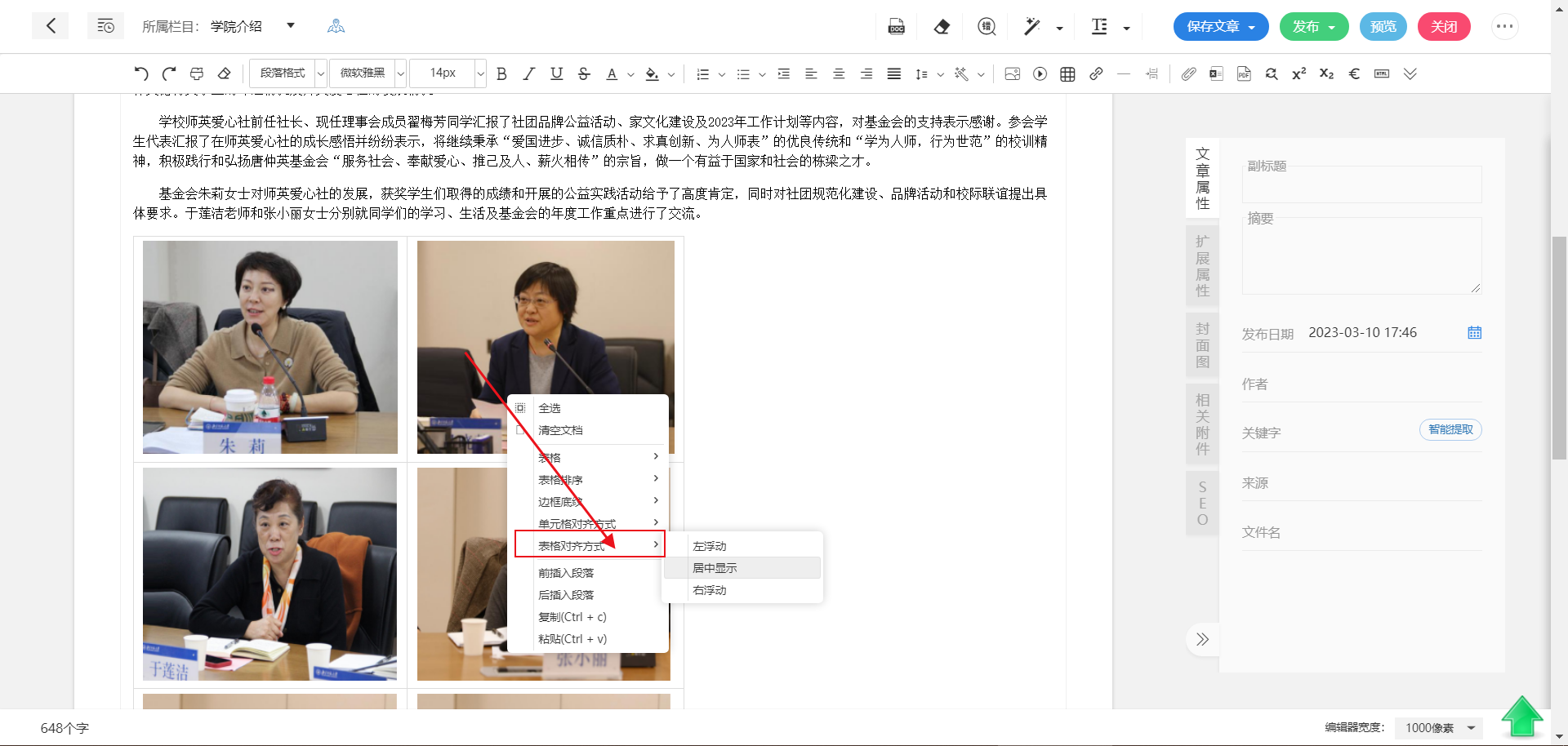Toggle italic formatting

click(x=529, y=74)
